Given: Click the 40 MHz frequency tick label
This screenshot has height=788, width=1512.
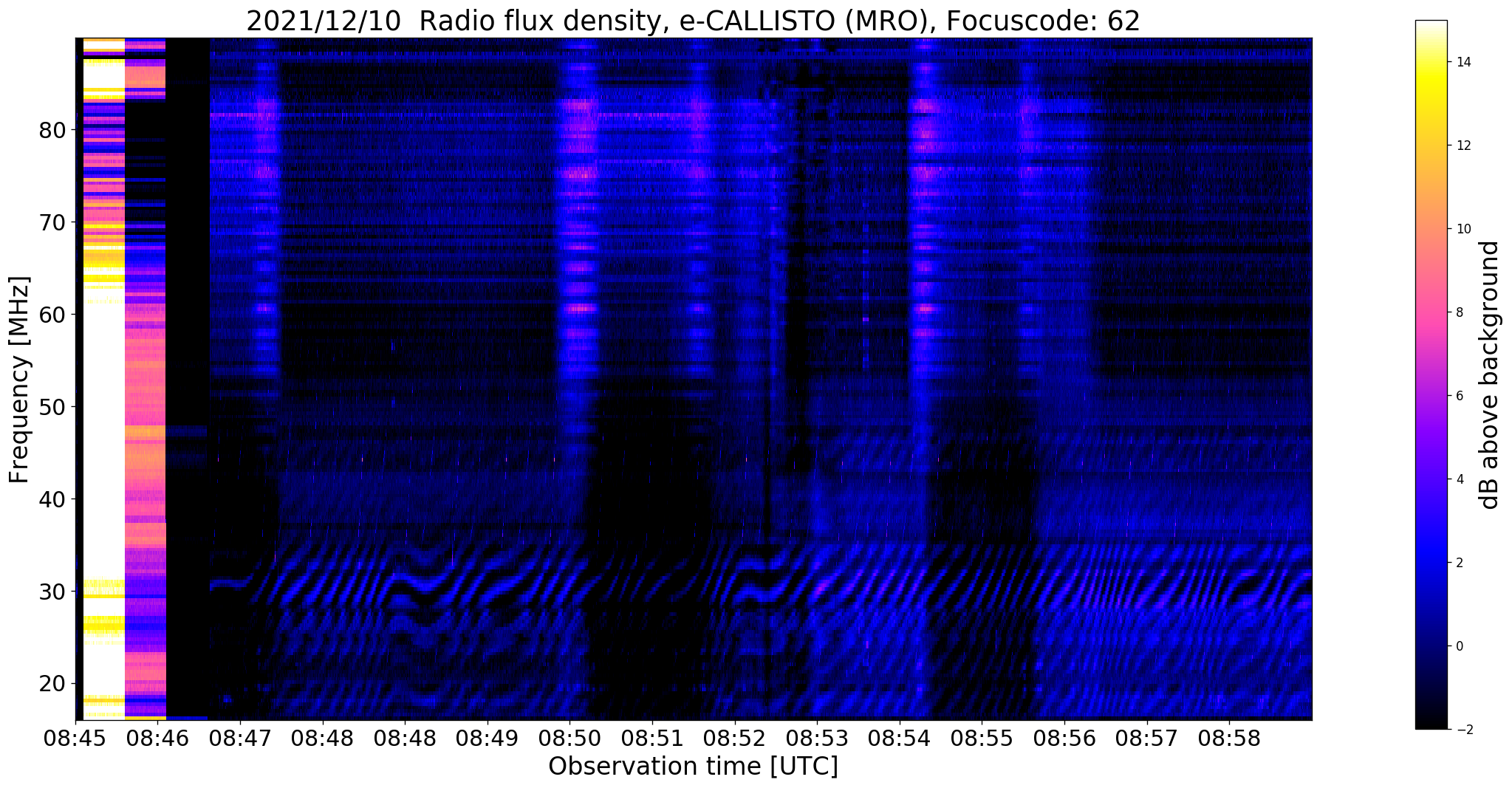Looking at the screenshot, I should (x=52, y=499).
